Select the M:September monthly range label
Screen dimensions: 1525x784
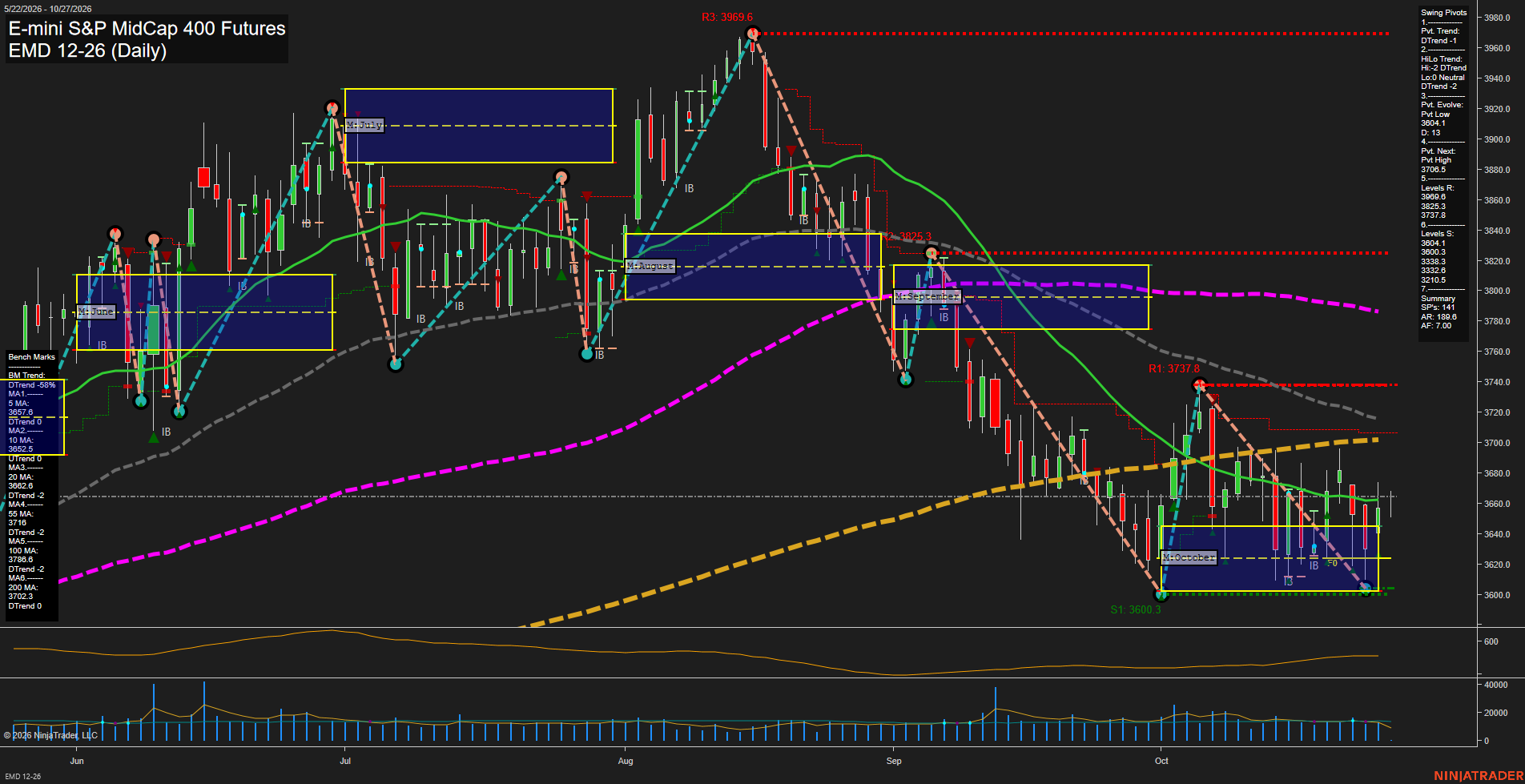pos(927,296)
